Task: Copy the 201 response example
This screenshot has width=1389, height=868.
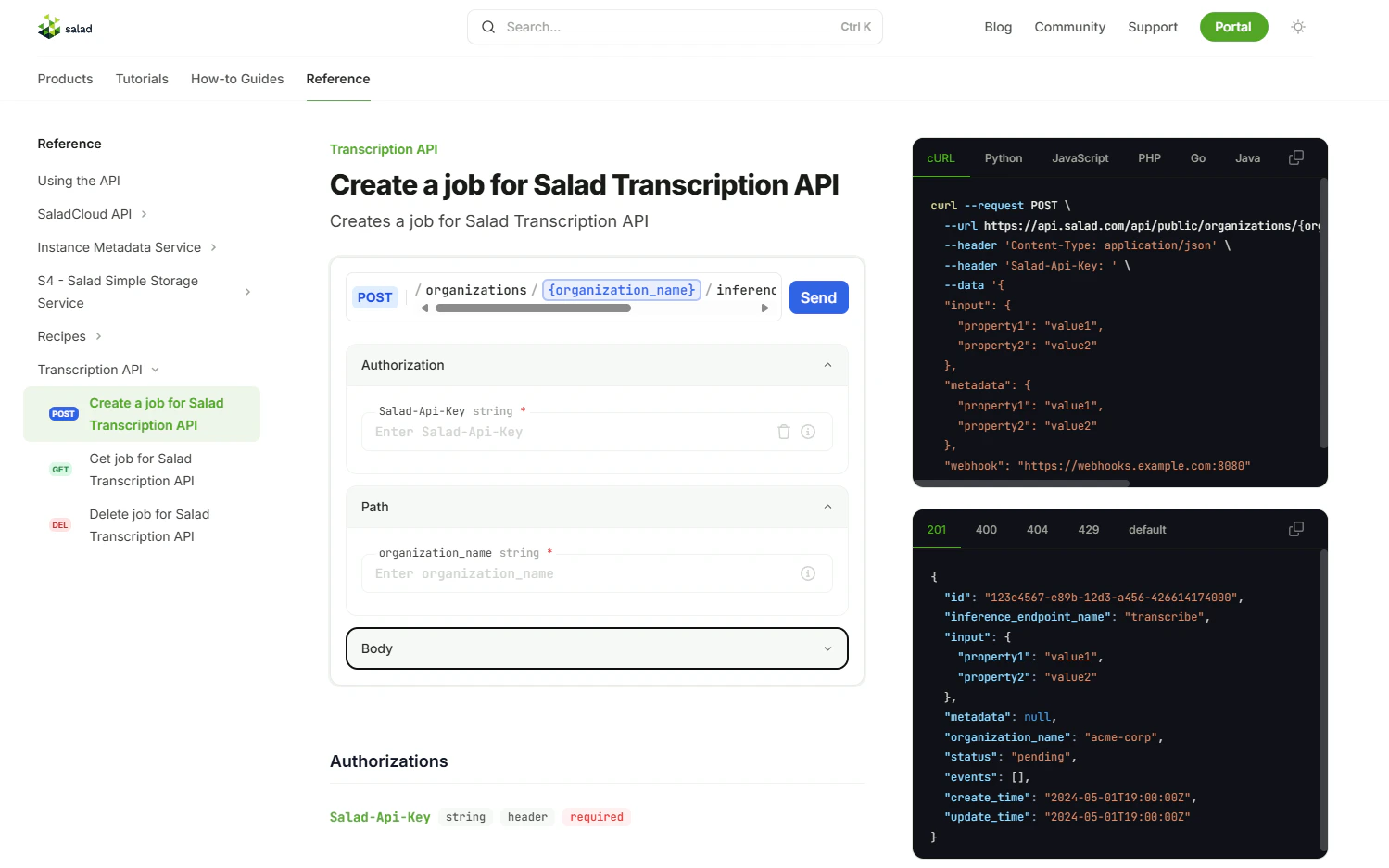Action: [1296, 529]
